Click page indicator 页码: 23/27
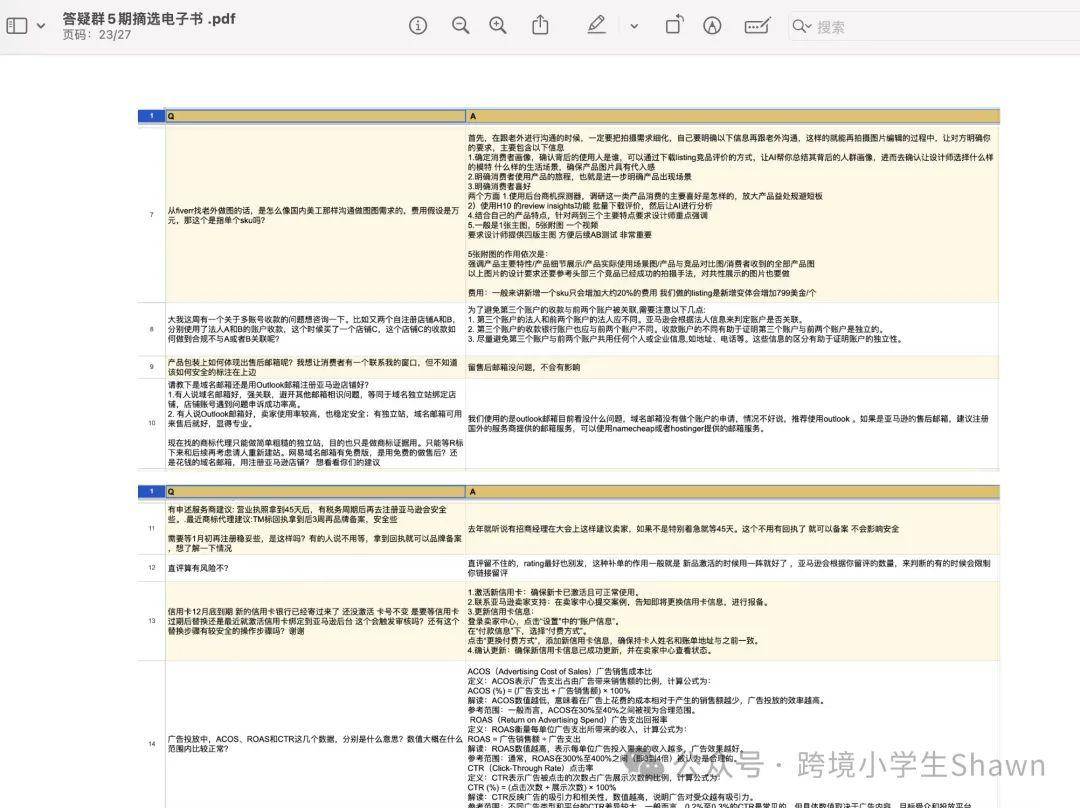1080x808 pixels. coord(96,34)
